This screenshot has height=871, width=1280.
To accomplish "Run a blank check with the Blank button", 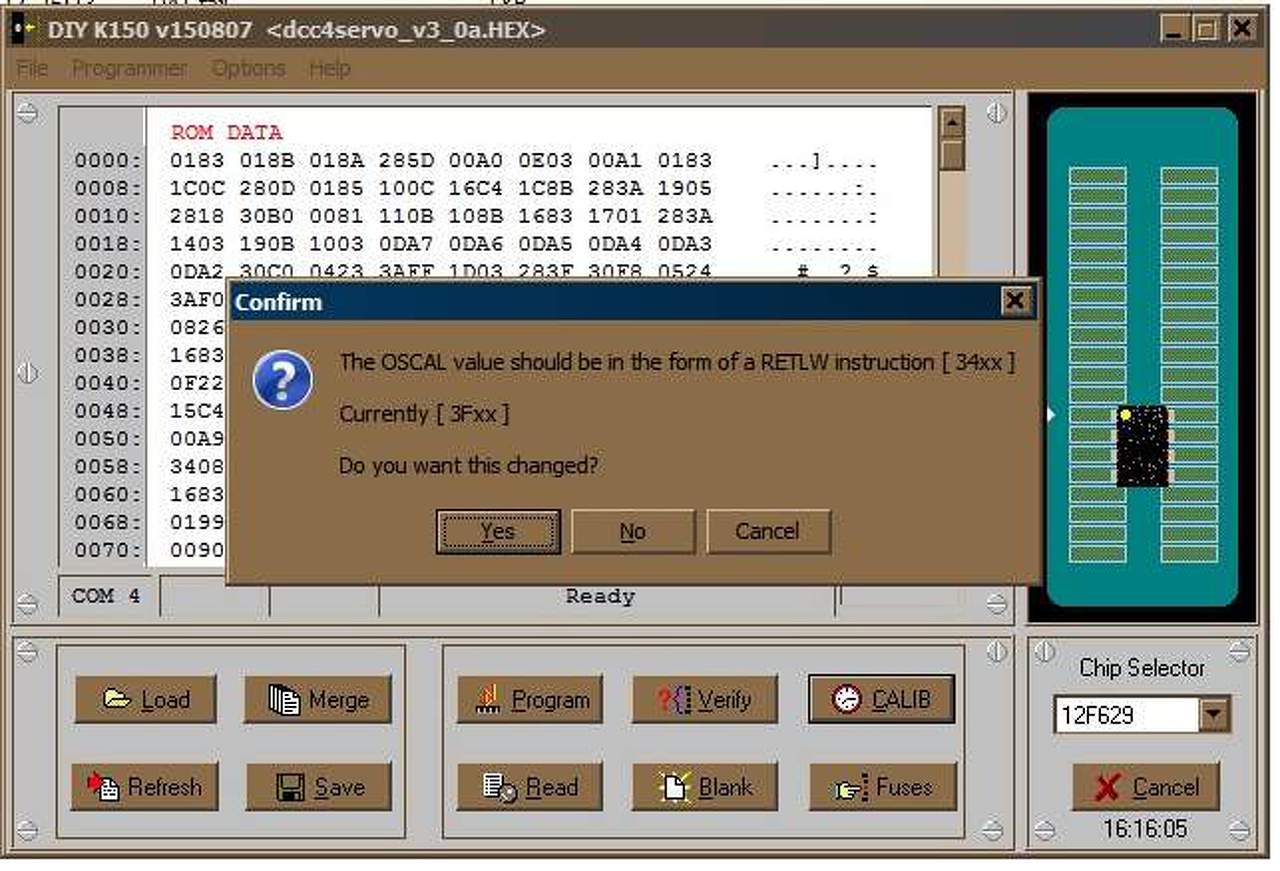I will point(704,786).
